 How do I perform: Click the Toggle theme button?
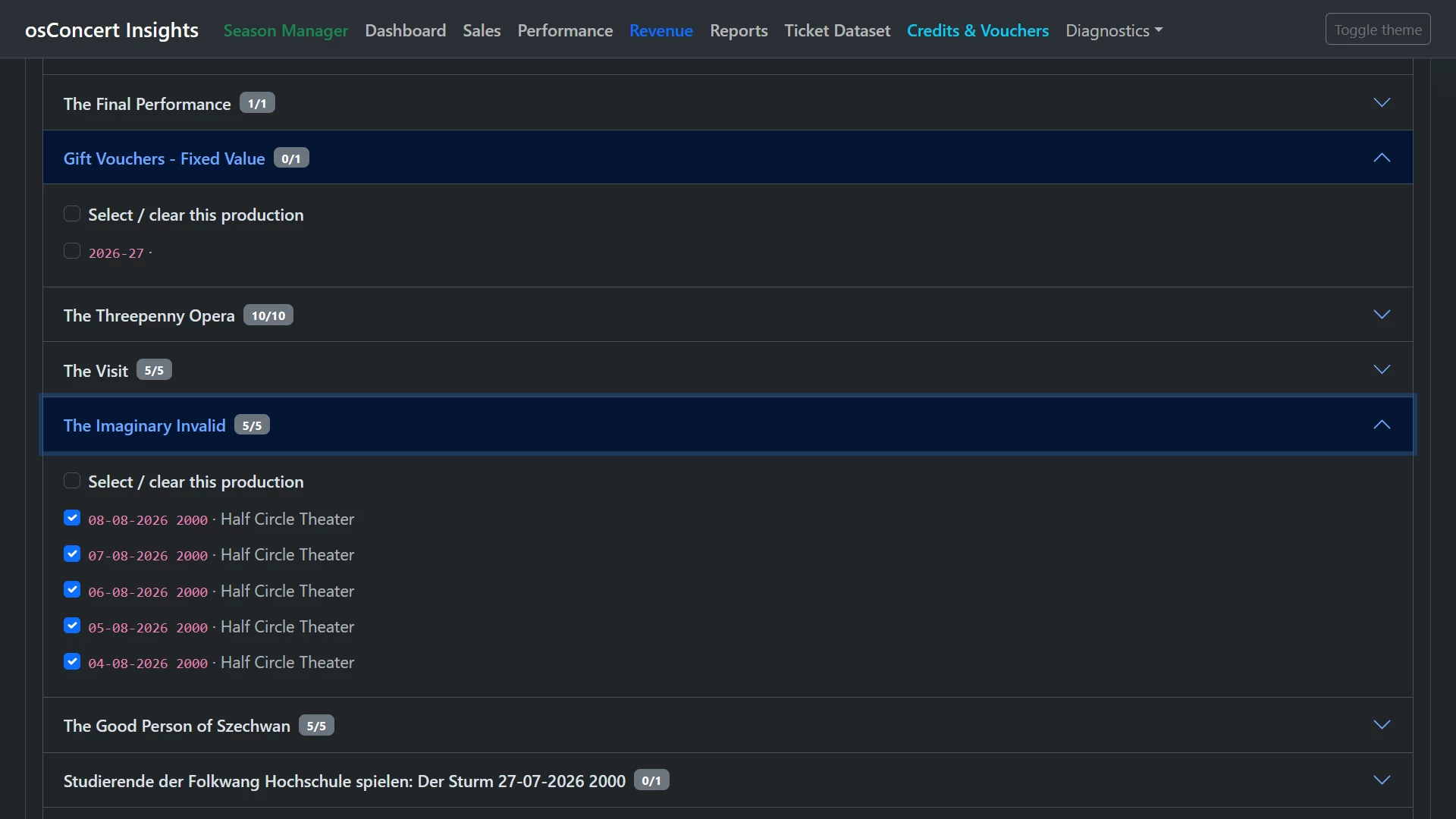pos(1378,30)
